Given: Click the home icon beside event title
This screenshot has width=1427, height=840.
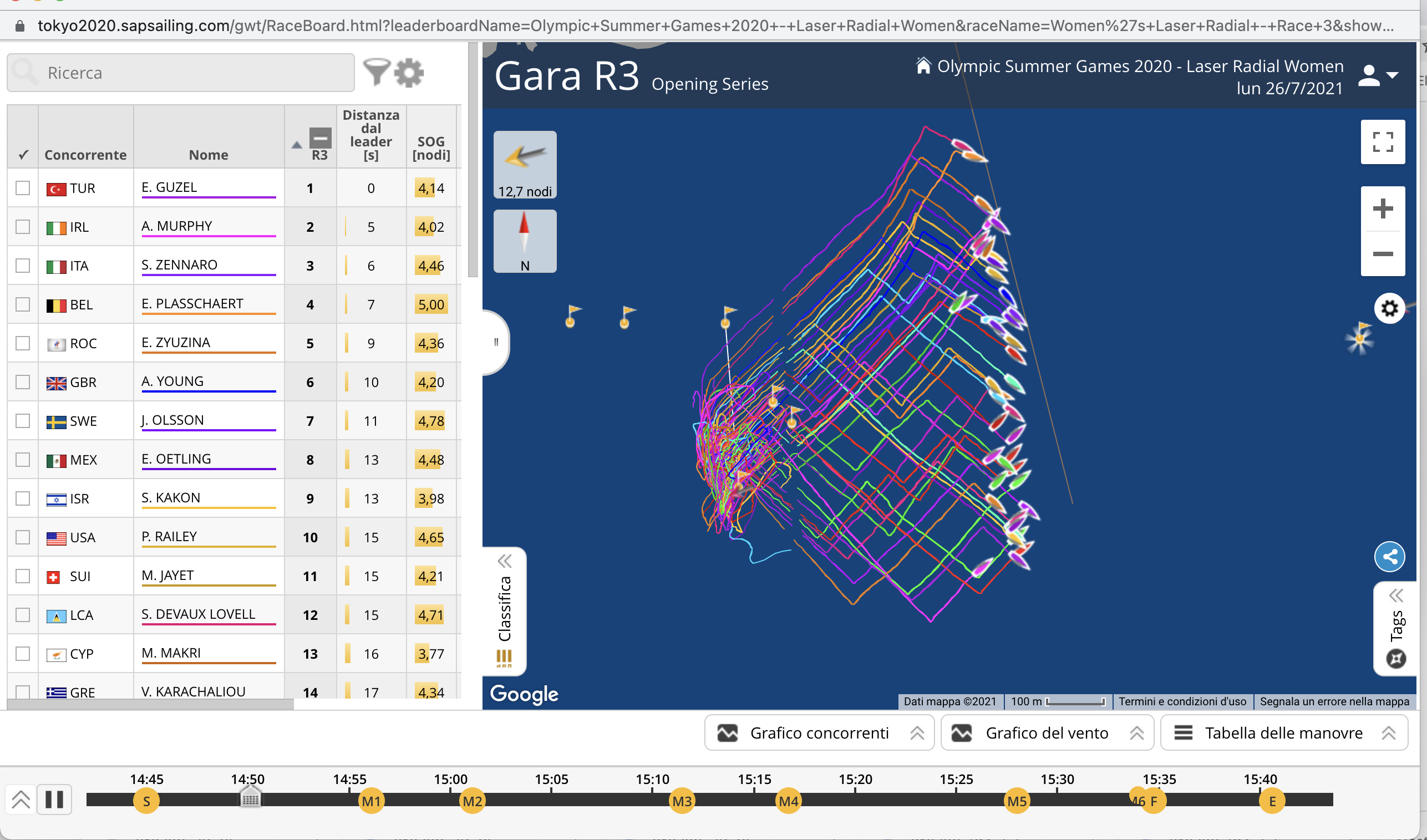Looking at the screenshot, I should tap(923, 66).
